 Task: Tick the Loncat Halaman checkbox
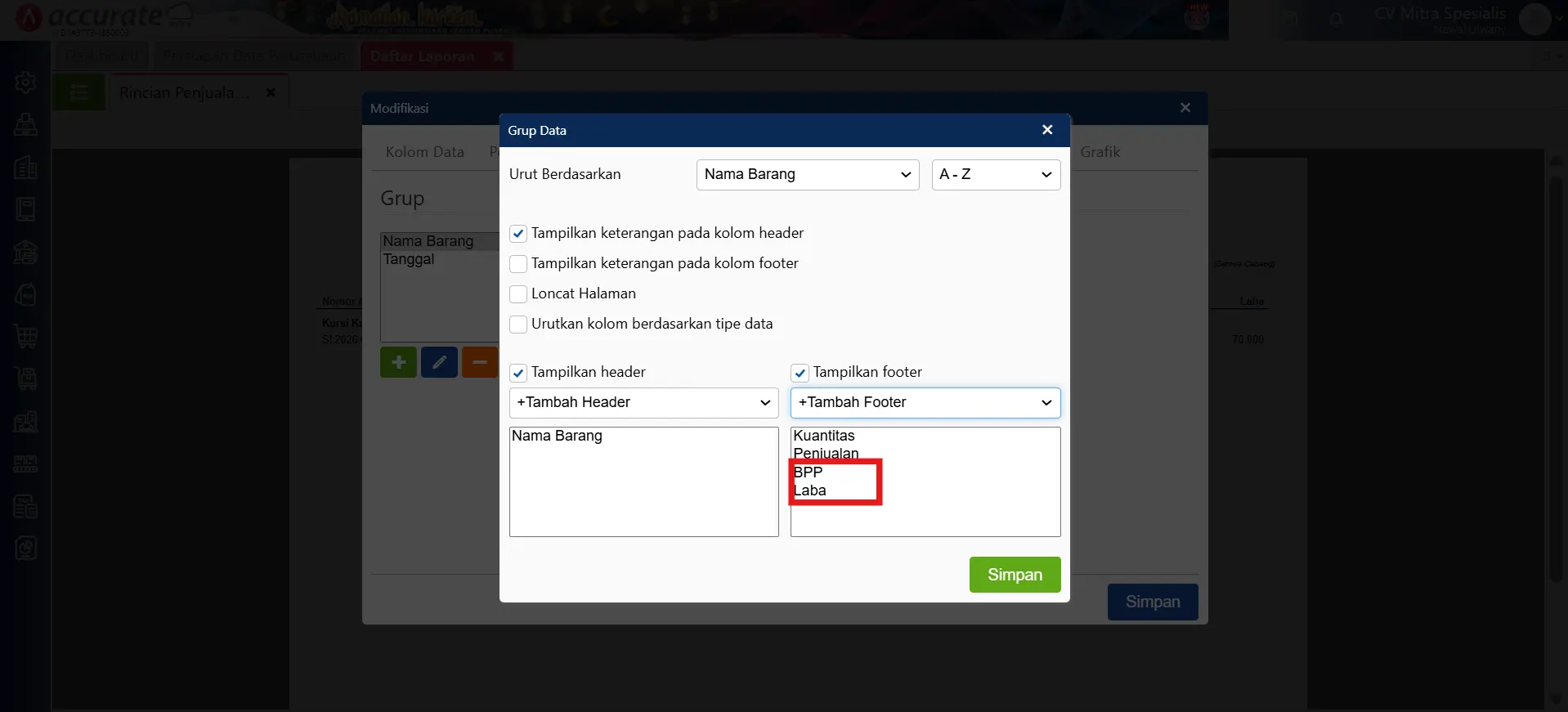click(x=518, y=294)
